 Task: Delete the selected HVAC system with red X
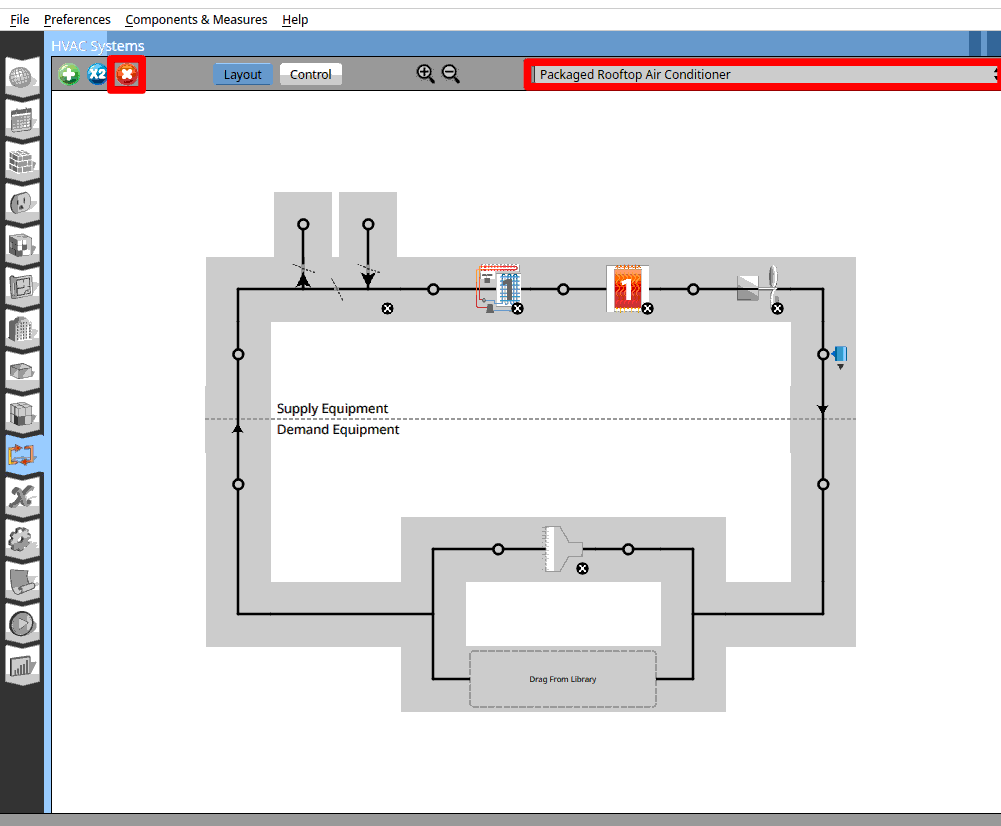pyautogui.click(x=126, y=75)
